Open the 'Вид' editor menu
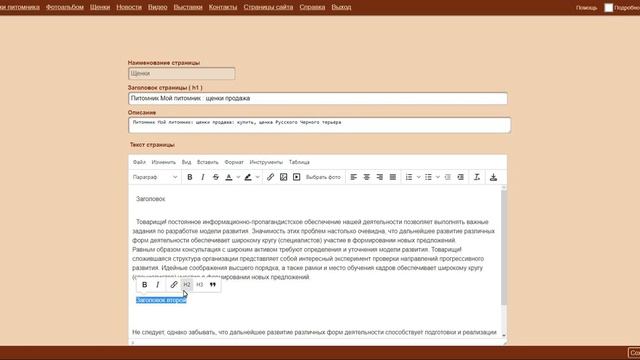This screenshot has height=360, width=640. point(186,162)
